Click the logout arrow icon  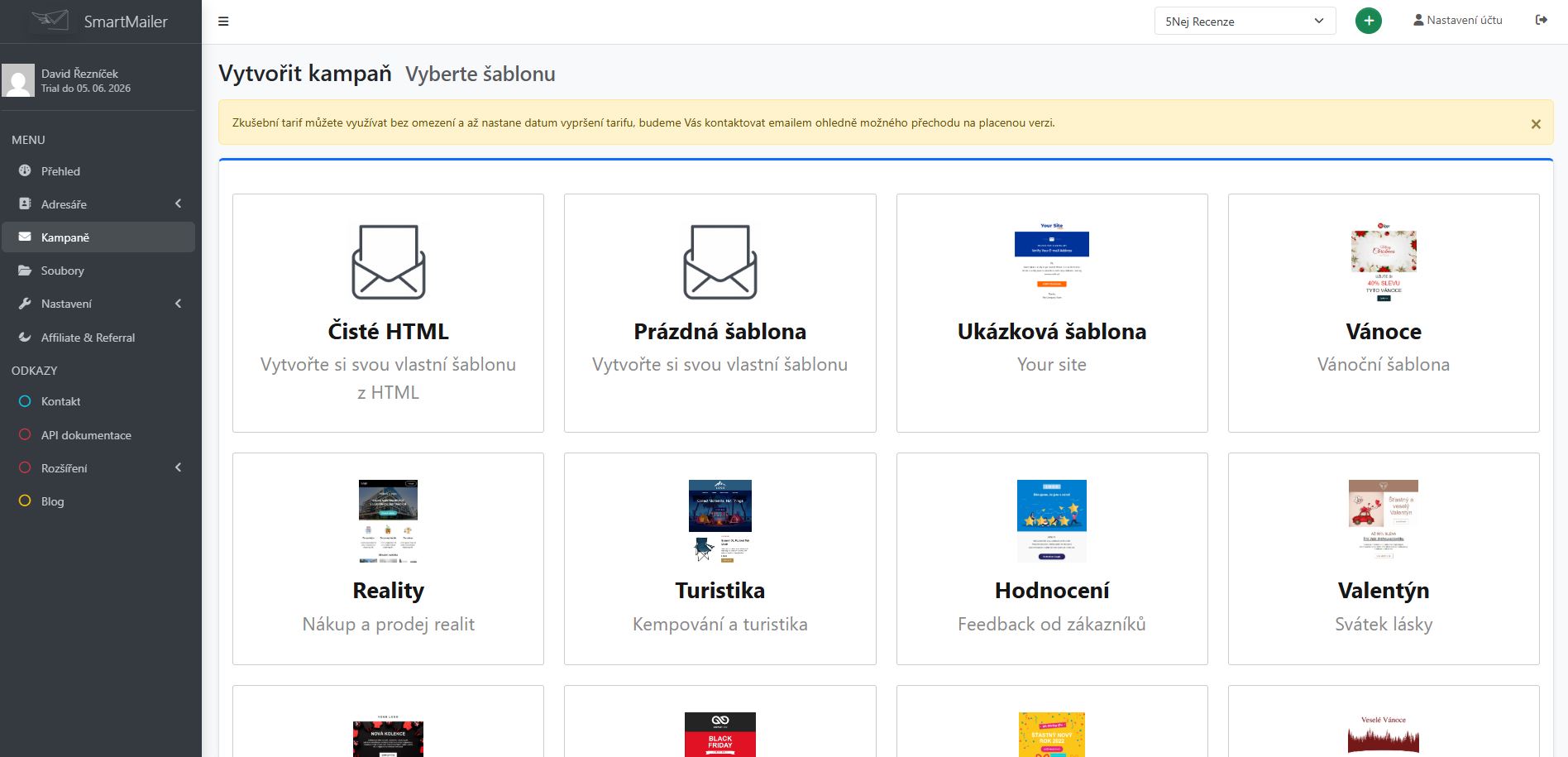coord(1542,20)
